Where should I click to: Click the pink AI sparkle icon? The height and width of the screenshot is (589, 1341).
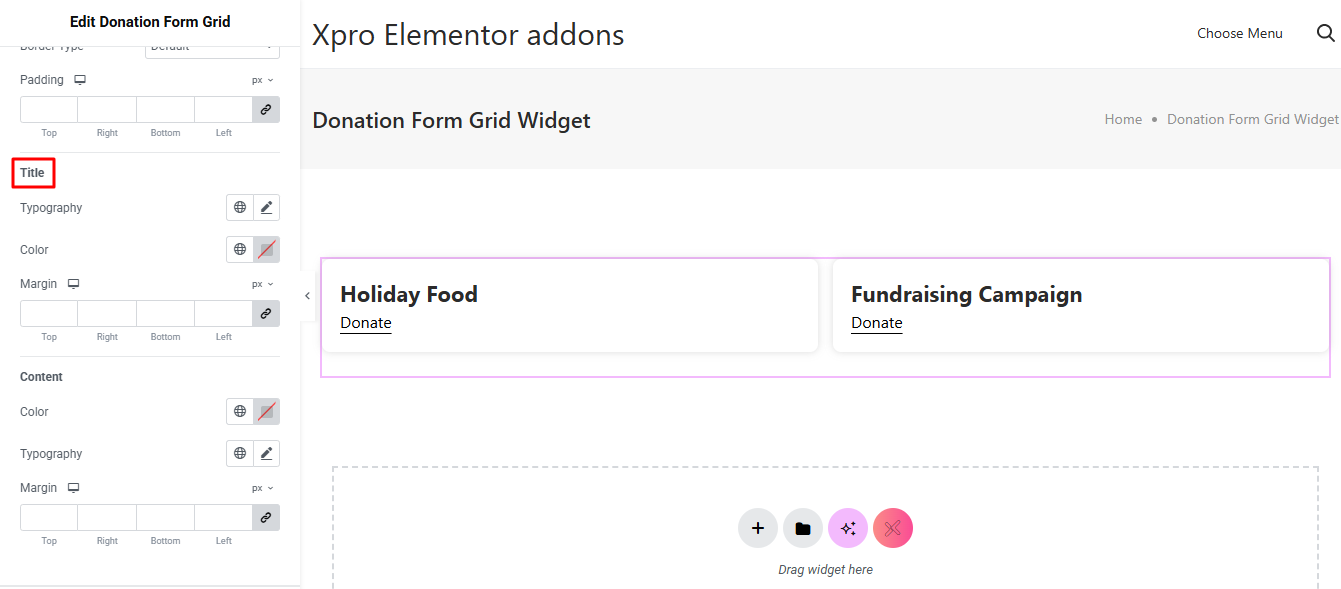848,528
